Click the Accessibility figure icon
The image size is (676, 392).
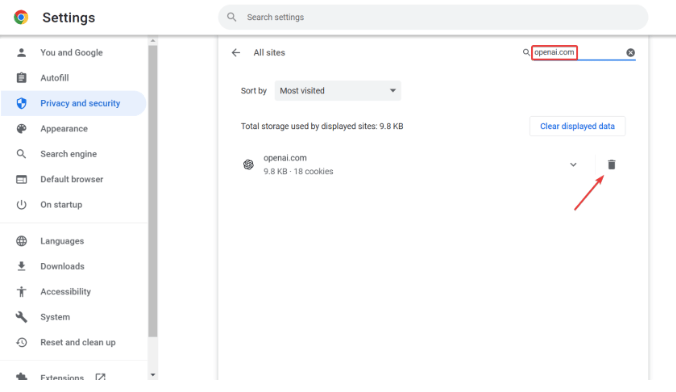pyautogui.click(x=21, y=292)
